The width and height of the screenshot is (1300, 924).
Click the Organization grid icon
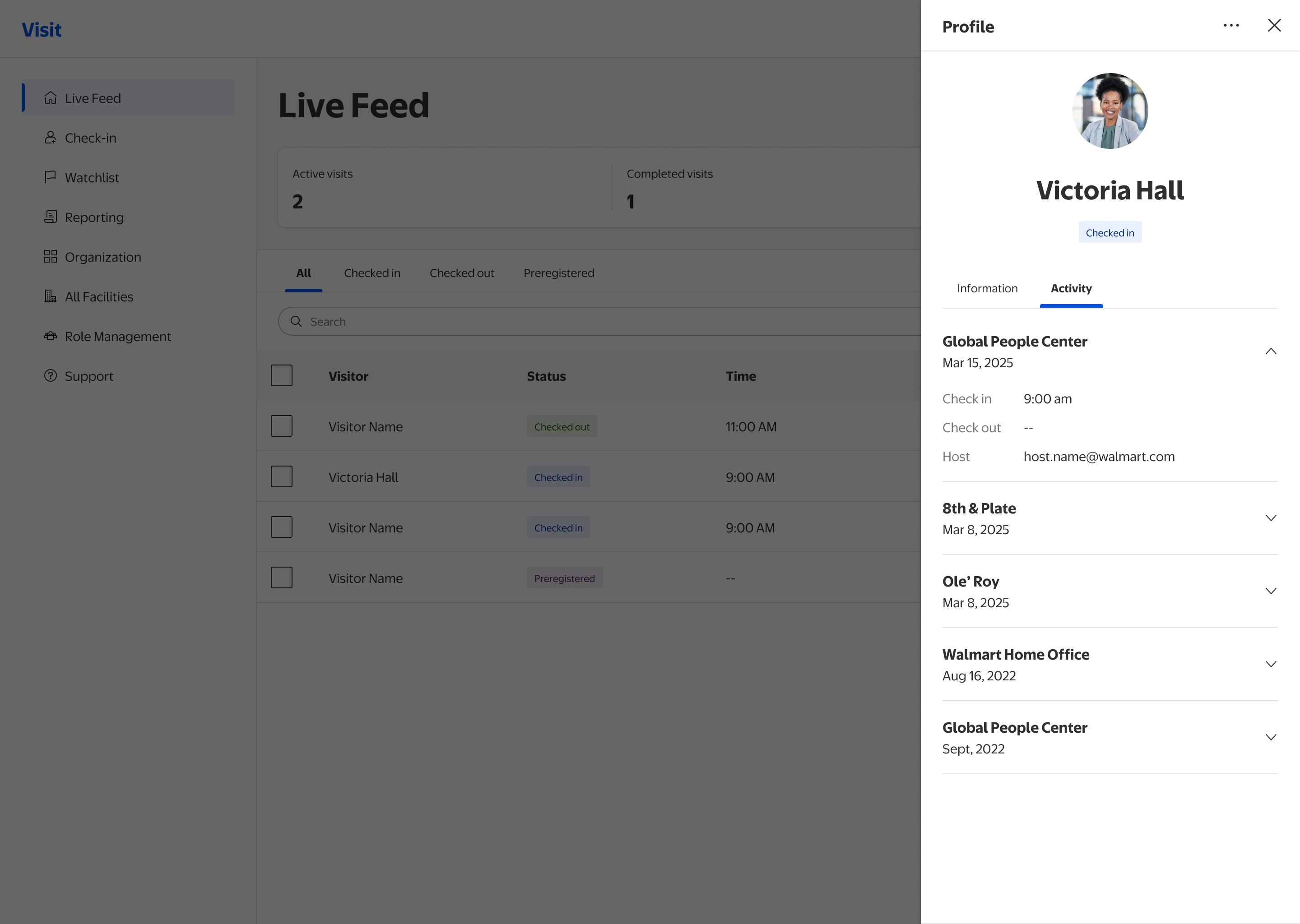coord(51,257)
